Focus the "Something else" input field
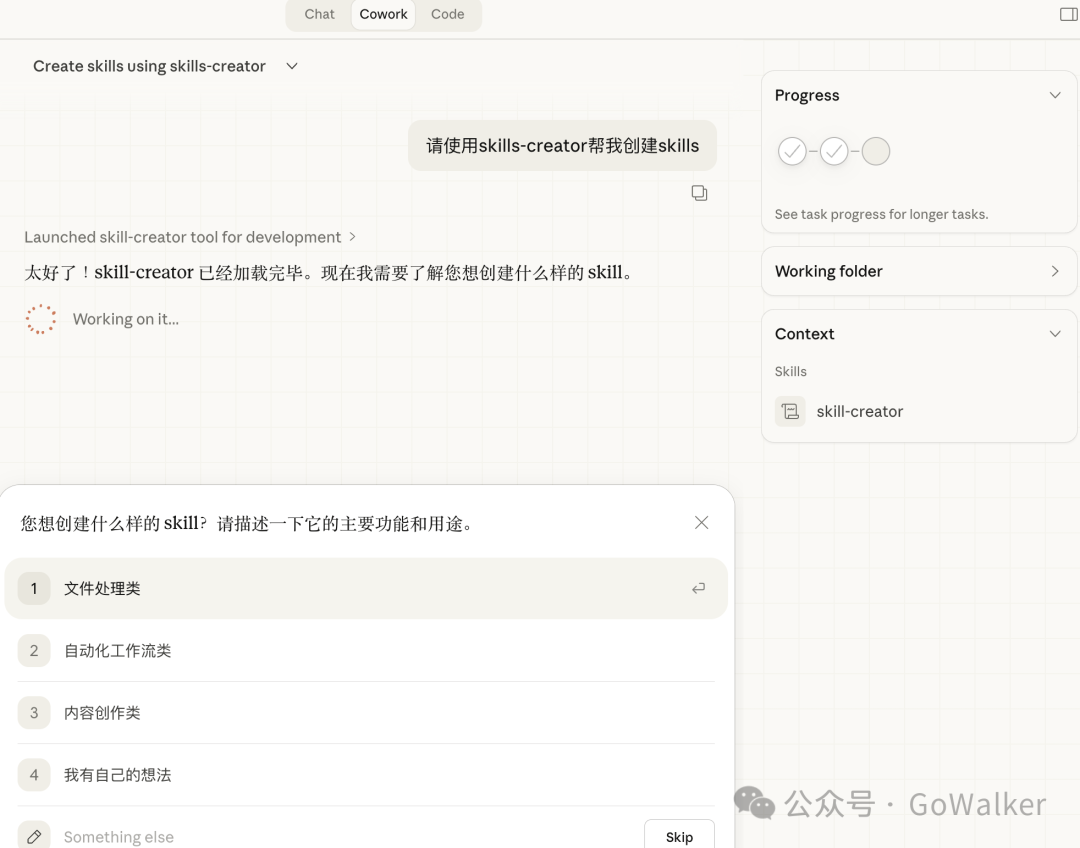Viewport: 1080px width, 848px height. (344, 837)
